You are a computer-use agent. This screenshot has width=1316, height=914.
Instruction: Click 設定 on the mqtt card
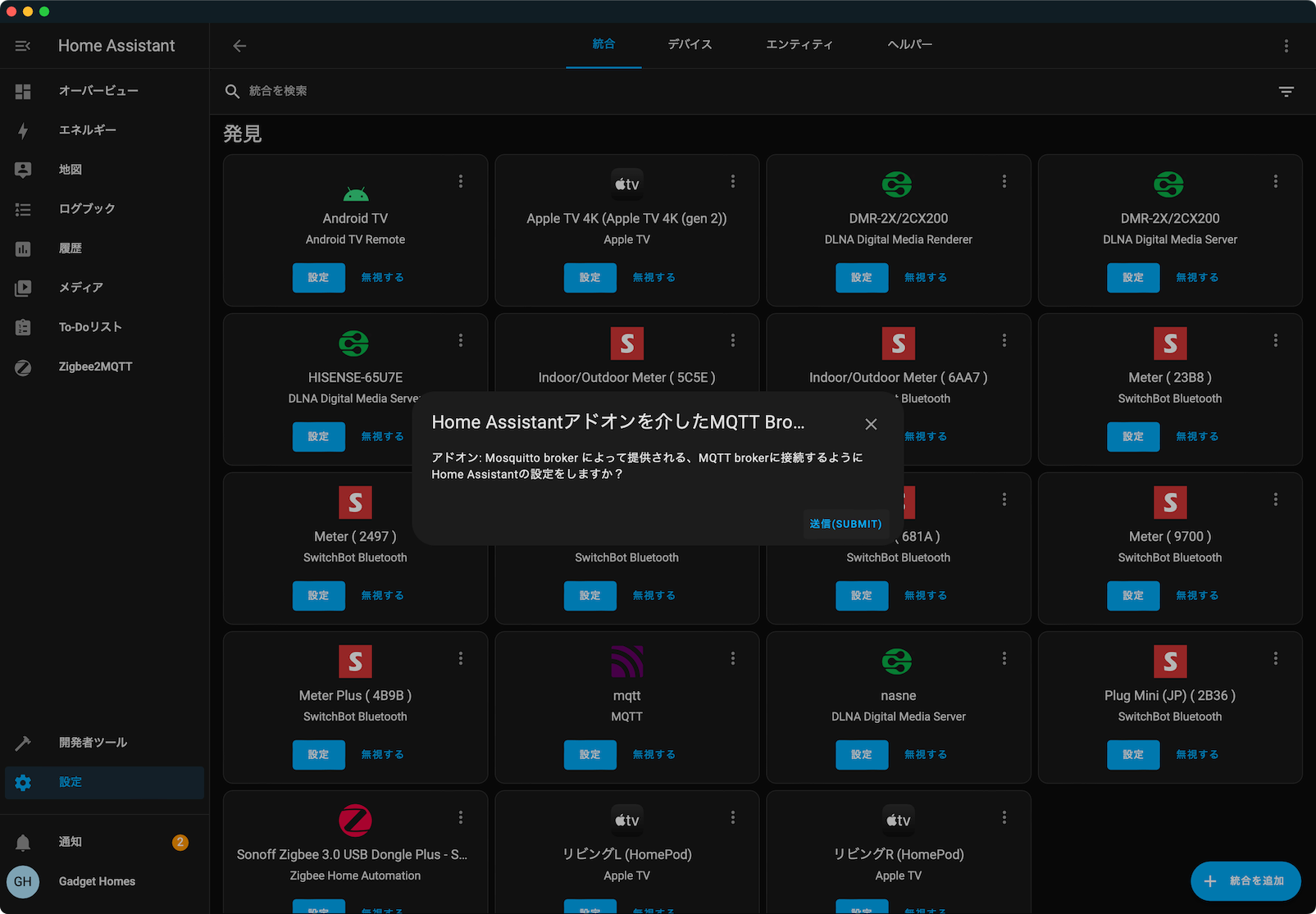coord(590,755)
